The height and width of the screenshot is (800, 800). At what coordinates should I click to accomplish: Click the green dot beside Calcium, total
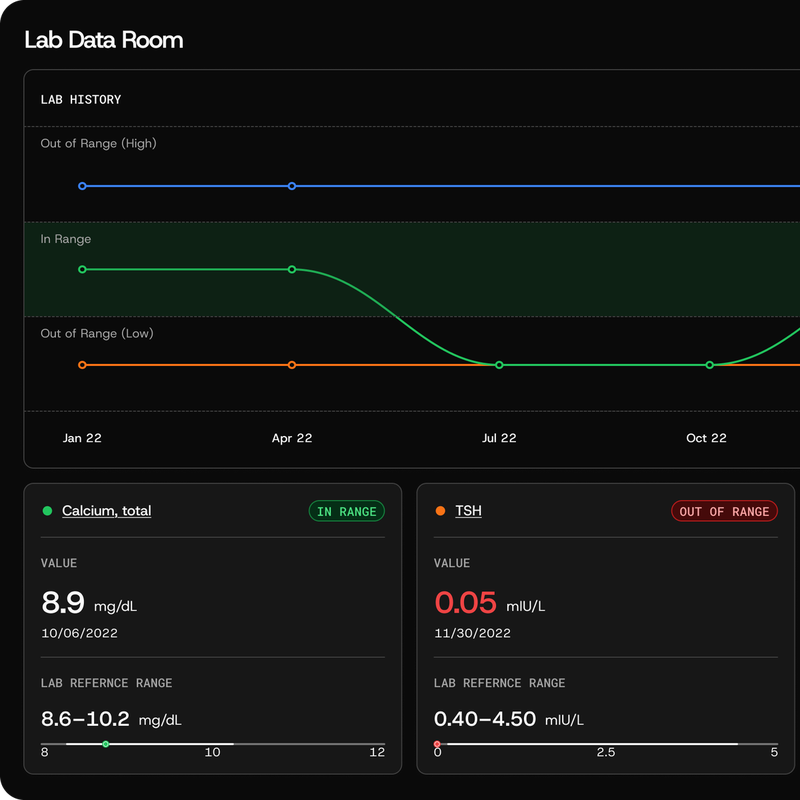(x=47, y=511)
